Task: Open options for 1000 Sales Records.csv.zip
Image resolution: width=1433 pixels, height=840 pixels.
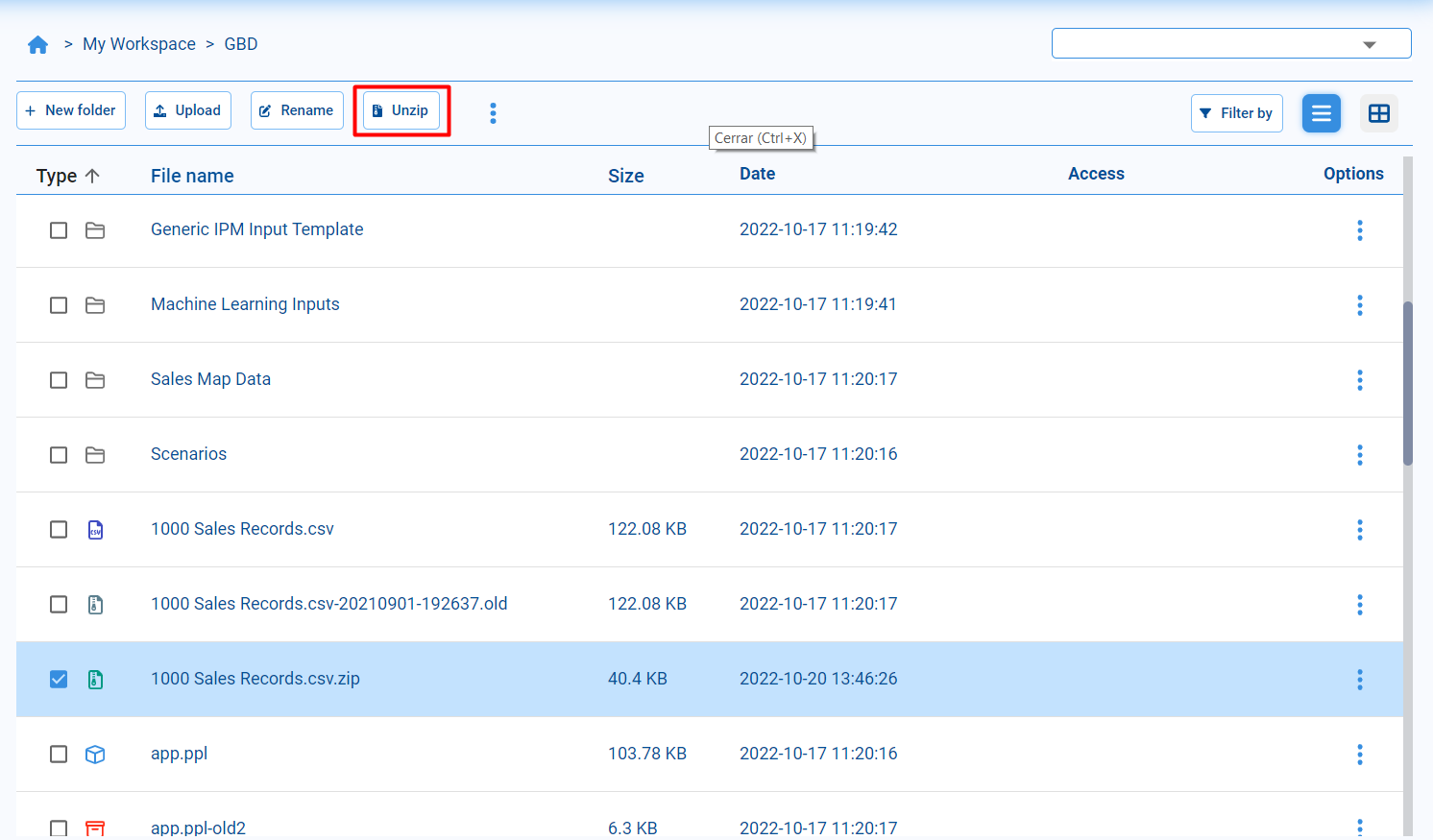Action: point(1359,680)
